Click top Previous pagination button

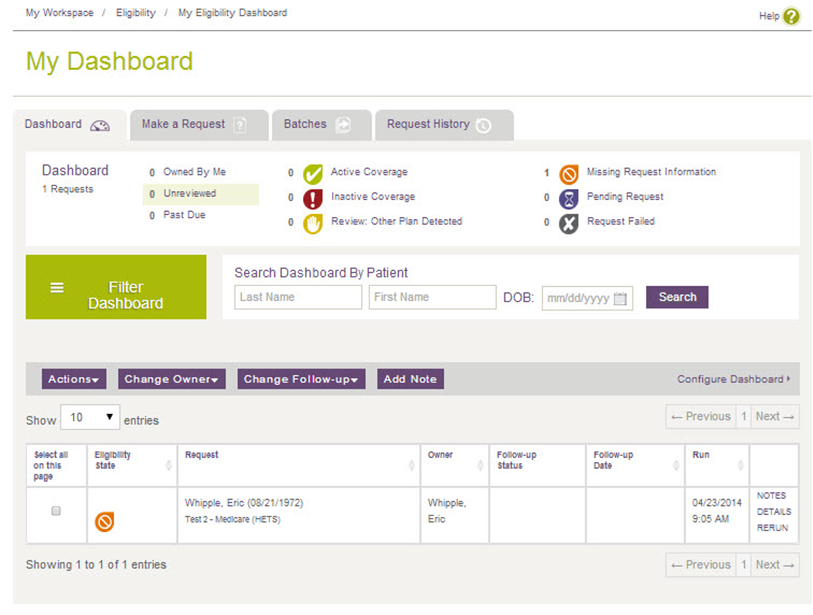point(701,416)
